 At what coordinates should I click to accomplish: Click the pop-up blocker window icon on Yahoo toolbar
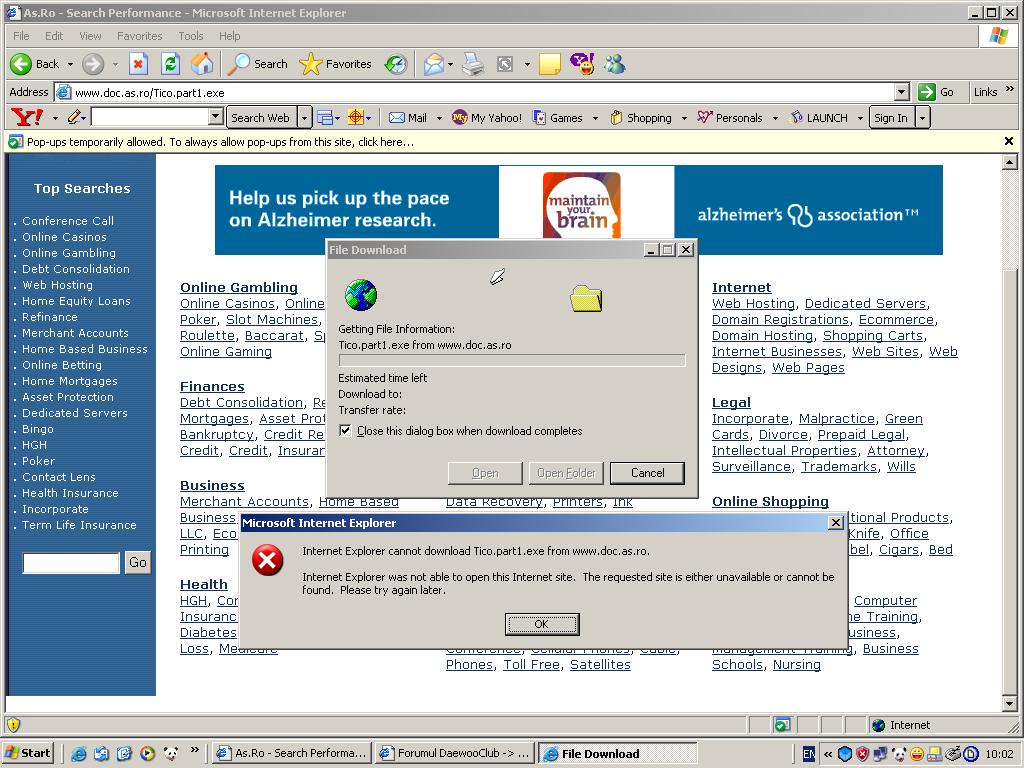pyautogui.click(x=325, y=118)
